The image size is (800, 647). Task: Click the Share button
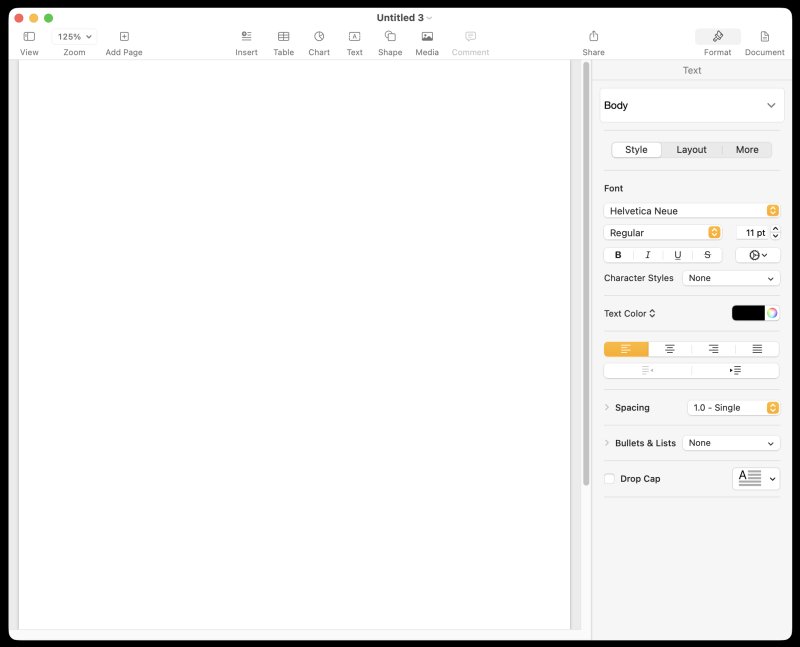point(593,37)
